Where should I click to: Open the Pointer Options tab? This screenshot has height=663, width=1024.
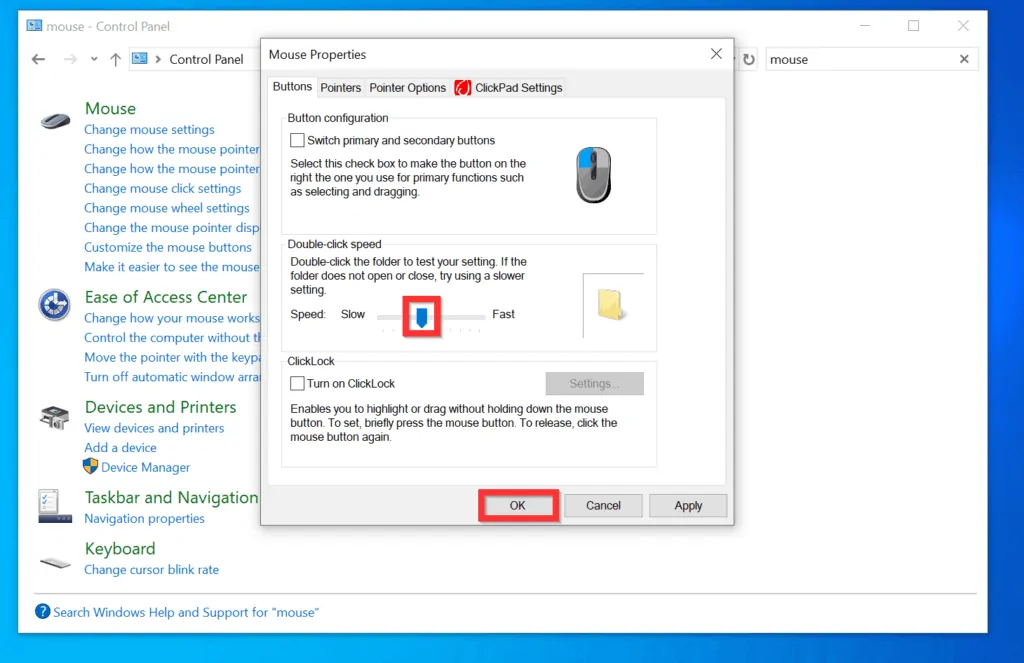(407, 88)
